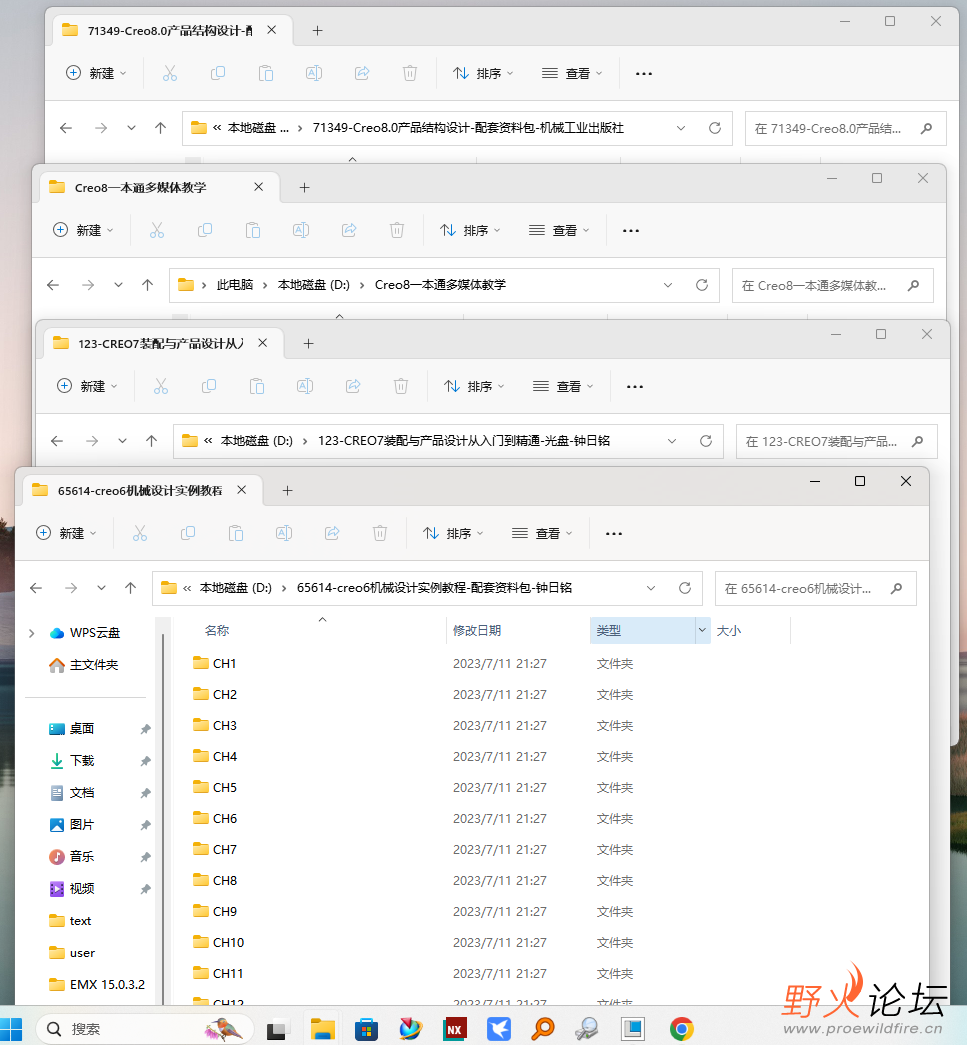
Task: Close the 65614-creo6机械设计实例教程 tab
Action: [242, 490]
